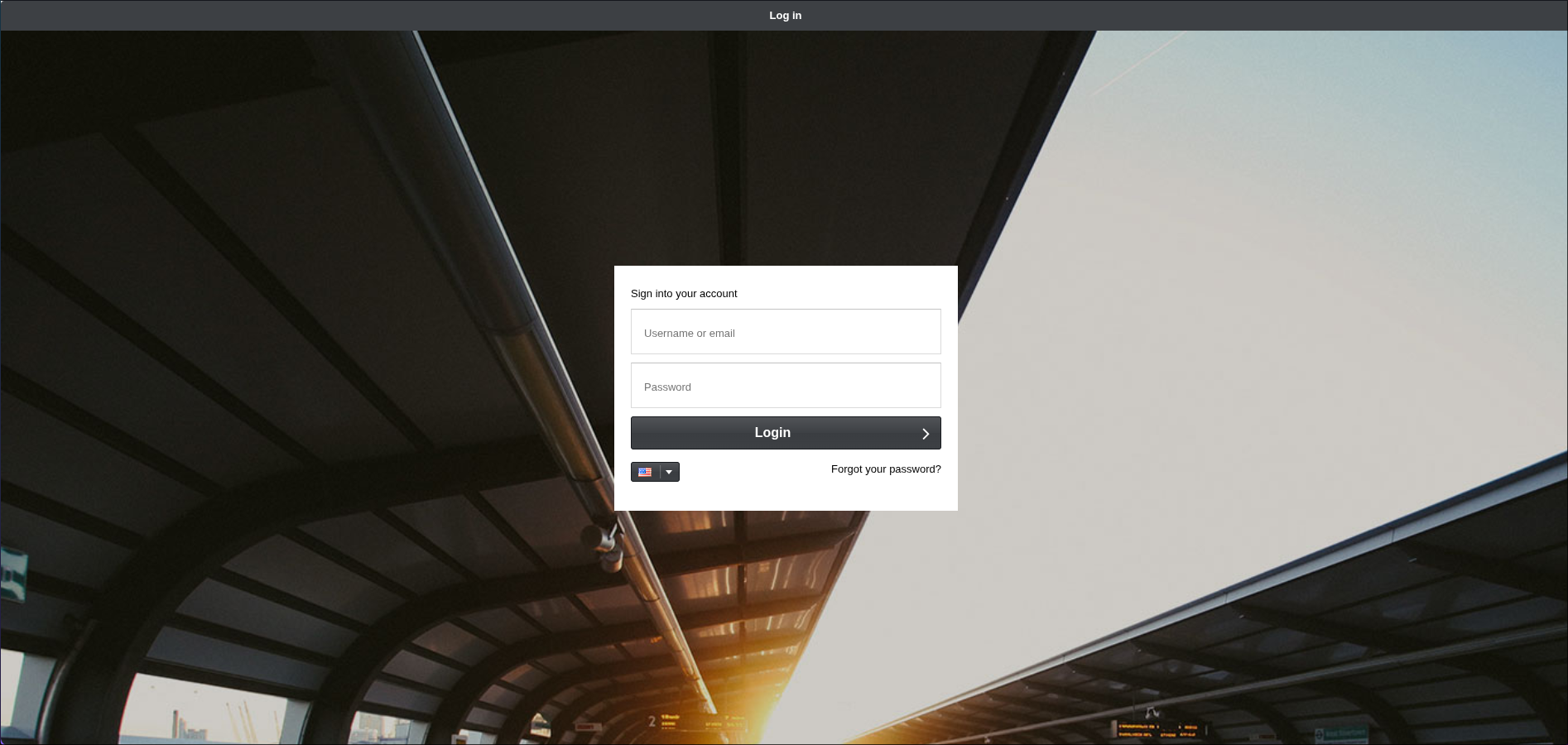Click the blue sign at bottom right
The image size is (1568, 745).
pyautogui.click(x=1341, y=734)
